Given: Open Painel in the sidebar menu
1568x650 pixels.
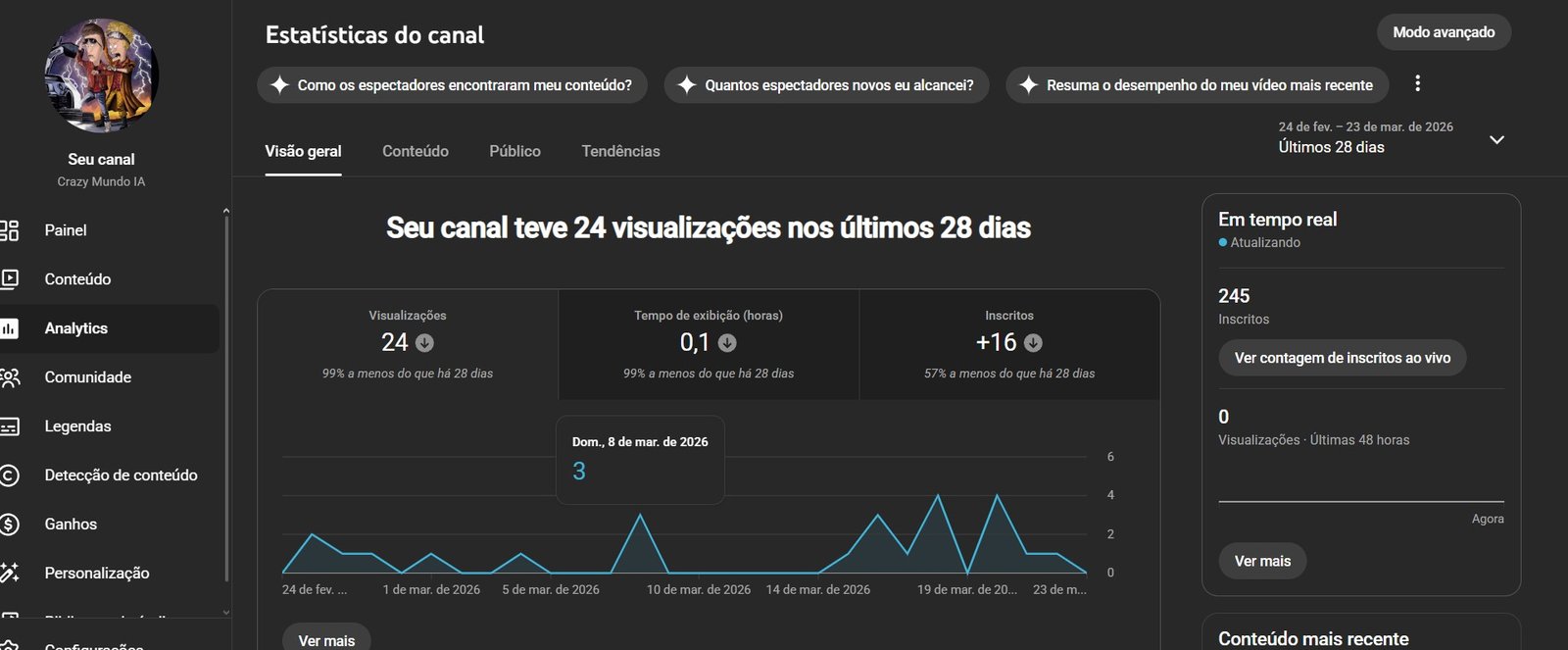Looking at the screenshot, I should 110,230.
